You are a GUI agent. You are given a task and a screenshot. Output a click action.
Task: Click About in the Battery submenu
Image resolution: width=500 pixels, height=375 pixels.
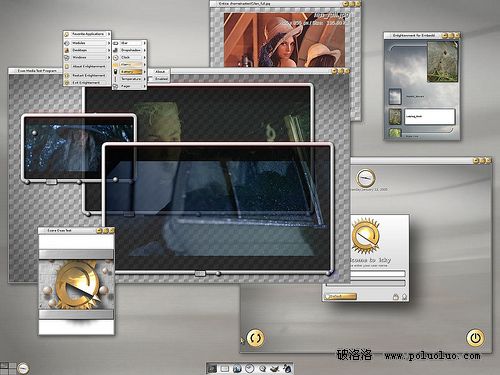click(x=160, y=72)
